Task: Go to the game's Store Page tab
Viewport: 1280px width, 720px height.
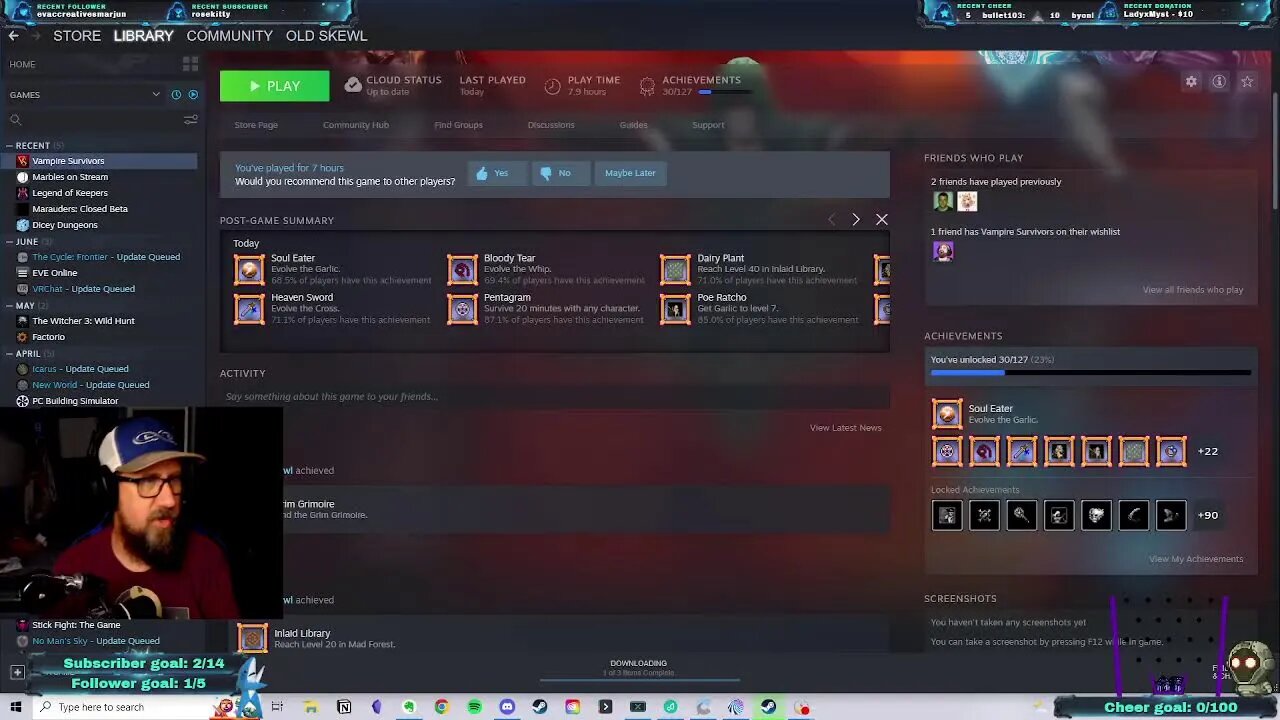Action: point(256,125)
